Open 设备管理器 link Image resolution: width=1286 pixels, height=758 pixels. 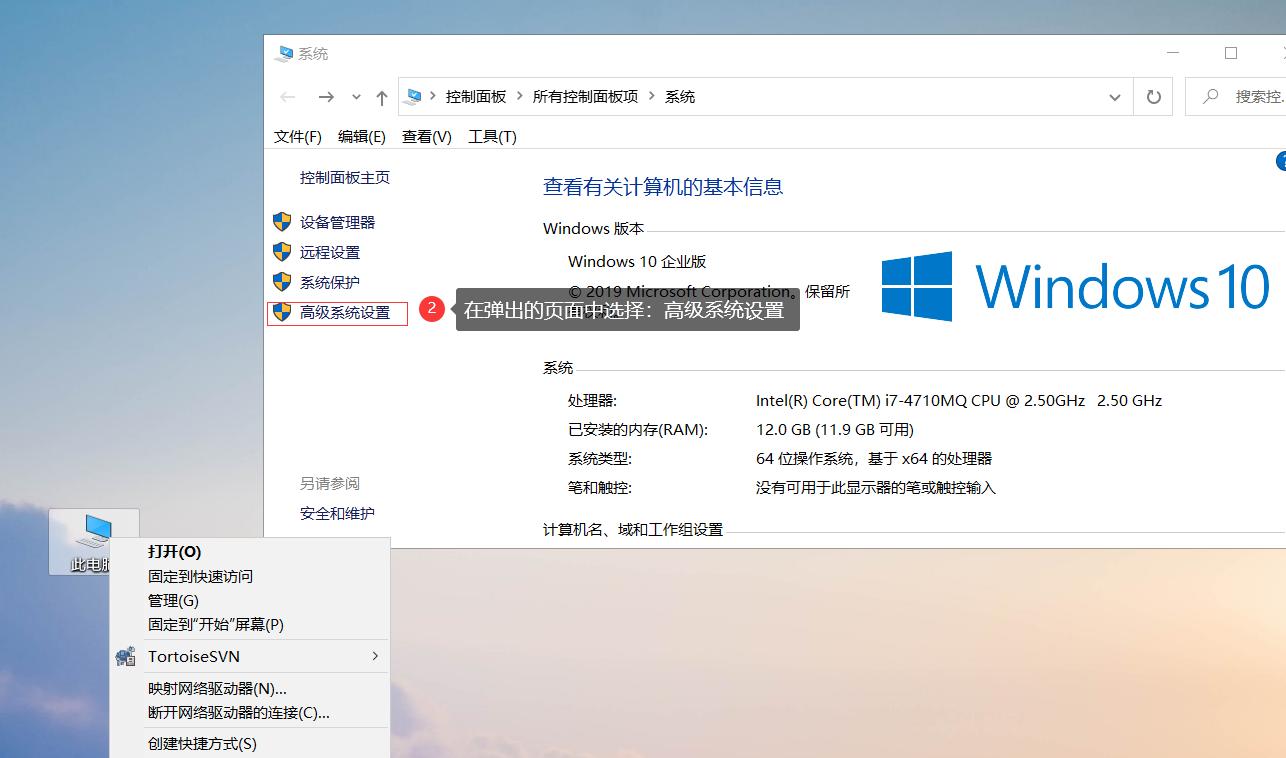(337, 222)
